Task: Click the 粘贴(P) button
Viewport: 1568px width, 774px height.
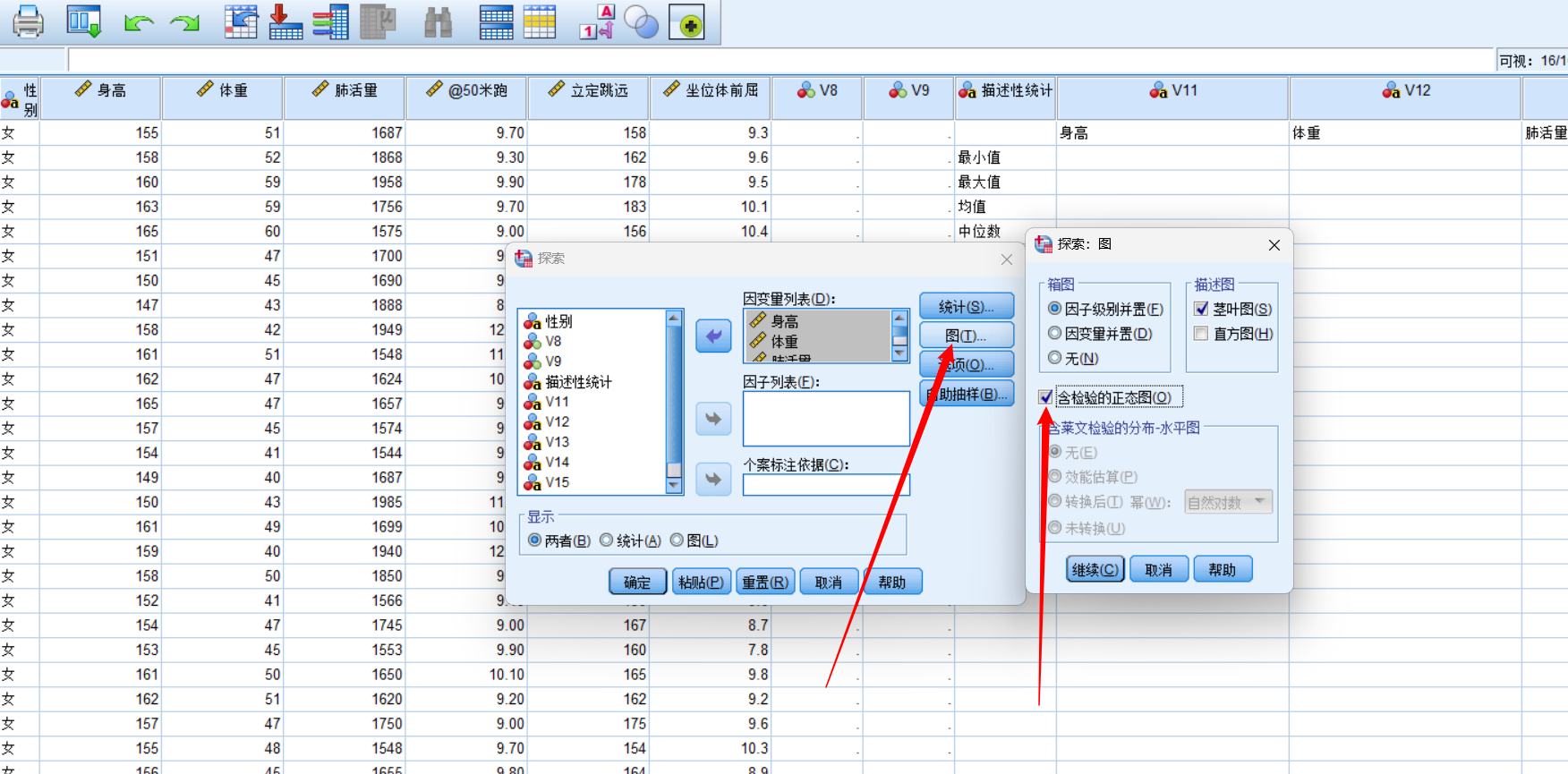Action: (701, 582)
